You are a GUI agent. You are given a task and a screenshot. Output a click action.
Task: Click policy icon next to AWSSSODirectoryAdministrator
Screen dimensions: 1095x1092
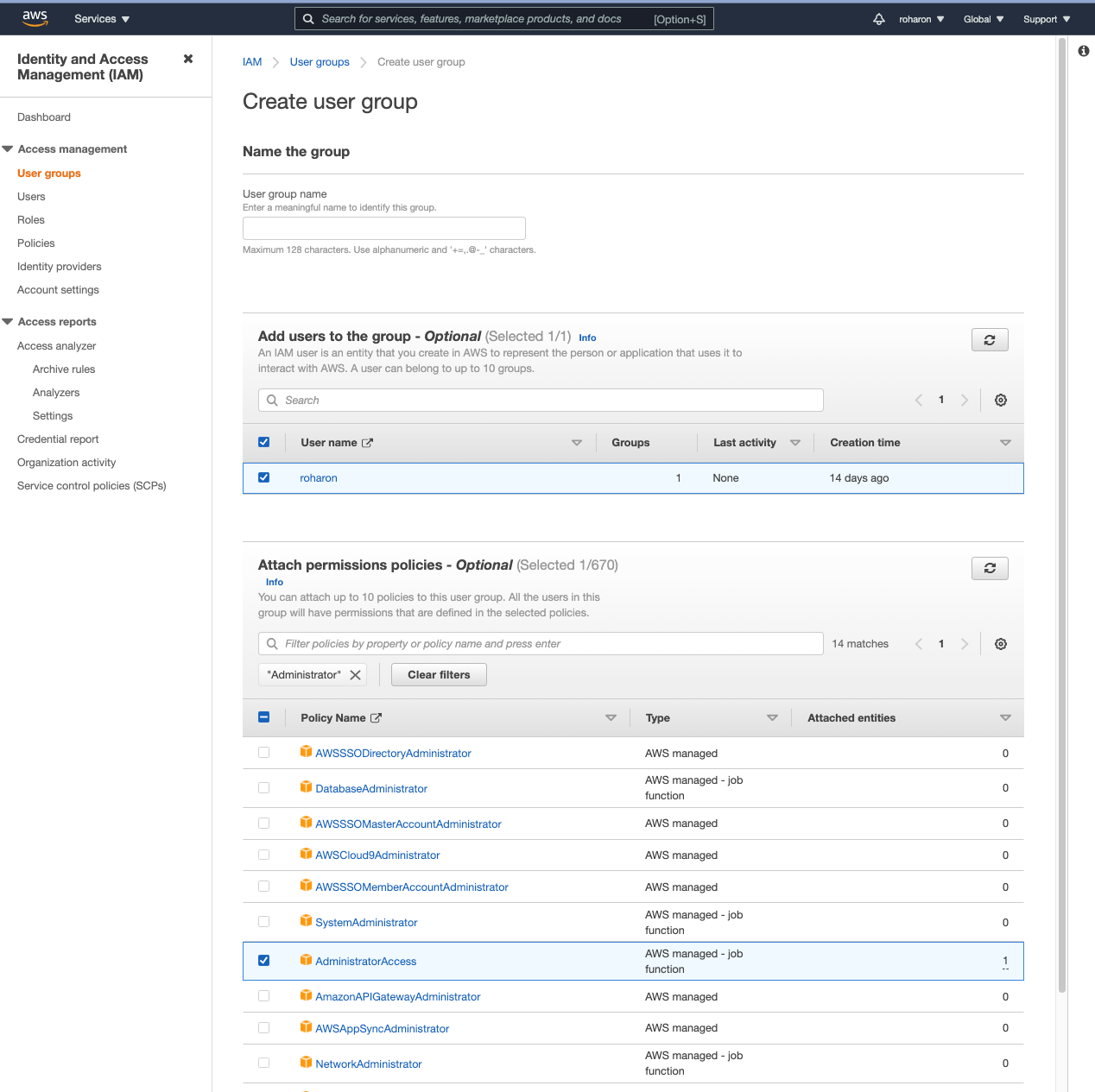[x=306, y=752]
